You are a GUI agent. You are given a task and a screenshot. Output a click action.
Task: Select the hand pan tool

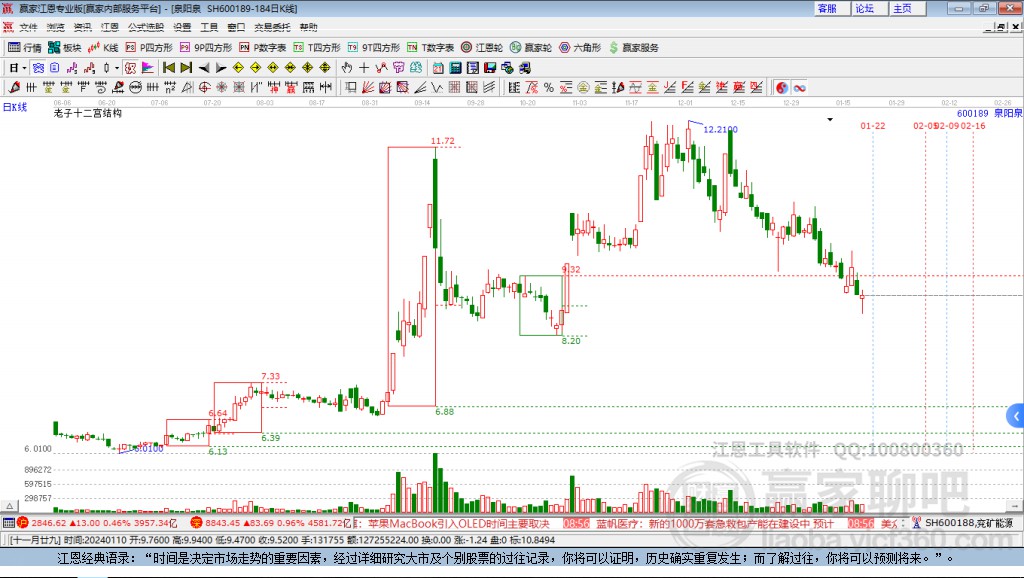347,67
